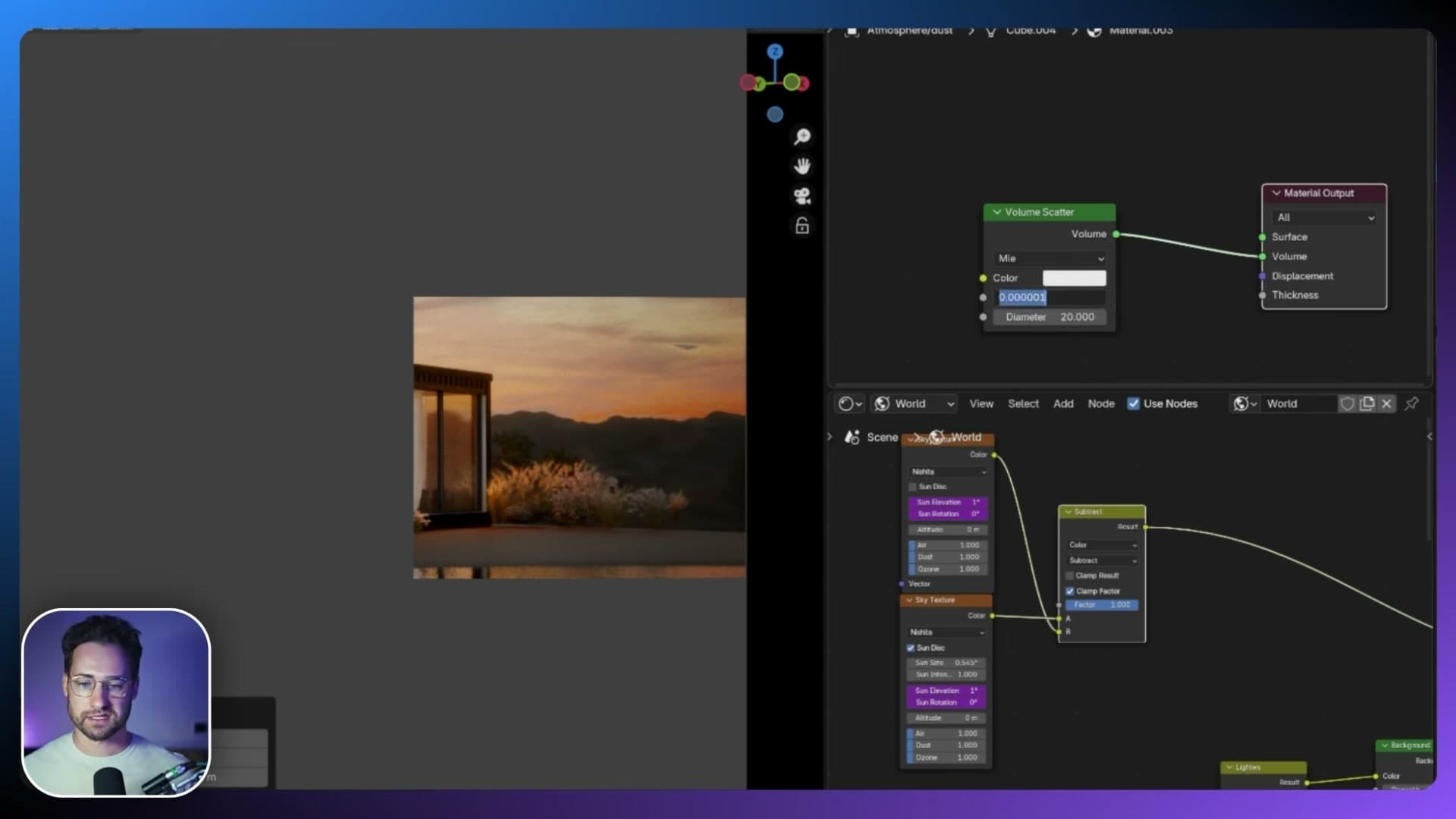Open the Node menu in node editor
This screenshot has width=1456, height=819.
[x=1101, y=404]
